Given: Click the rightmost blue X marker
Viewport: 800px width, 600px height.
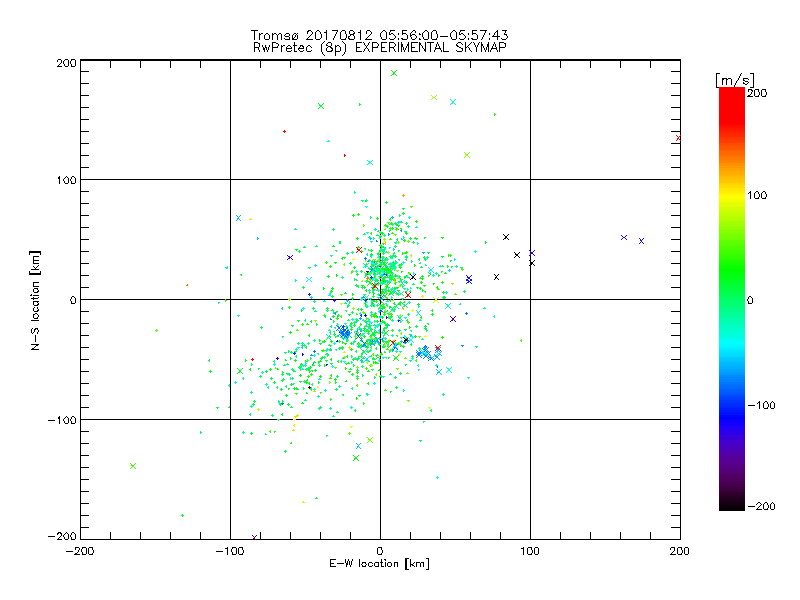Looking at the screenshot, I should click(641, 241).
